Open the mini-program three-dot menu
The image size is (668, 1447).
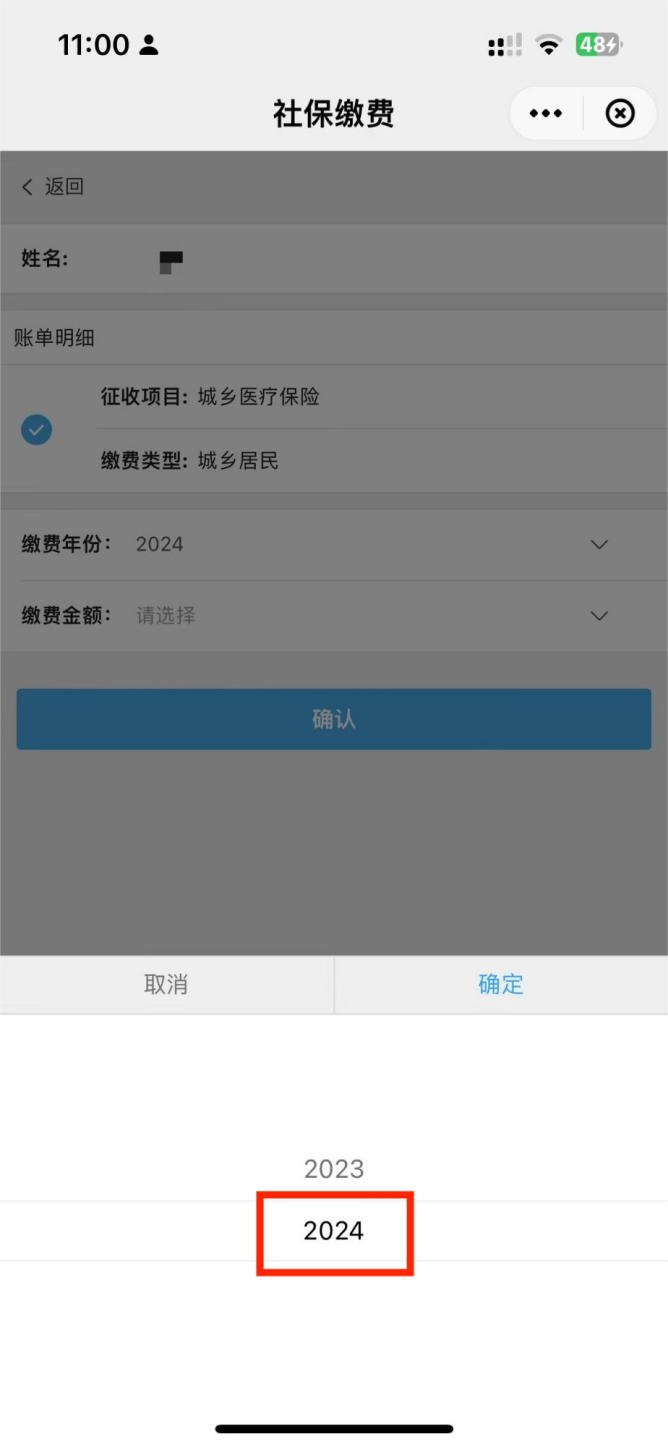[545, 114]
